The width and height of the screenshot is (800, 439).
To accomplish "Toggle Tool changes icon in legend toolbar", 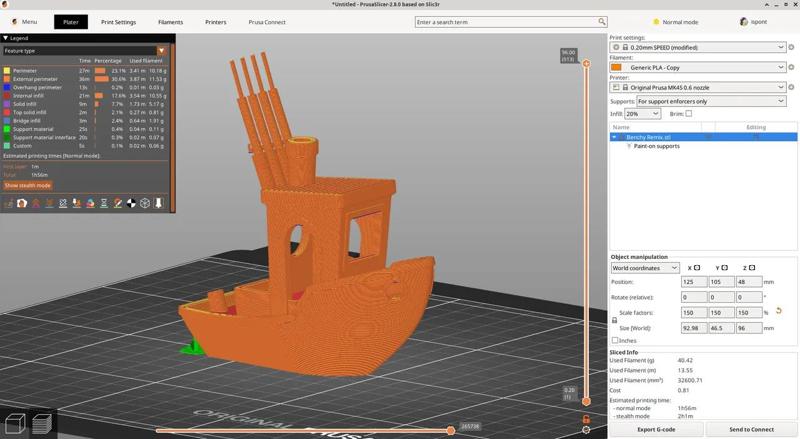I will pos(77,203).
